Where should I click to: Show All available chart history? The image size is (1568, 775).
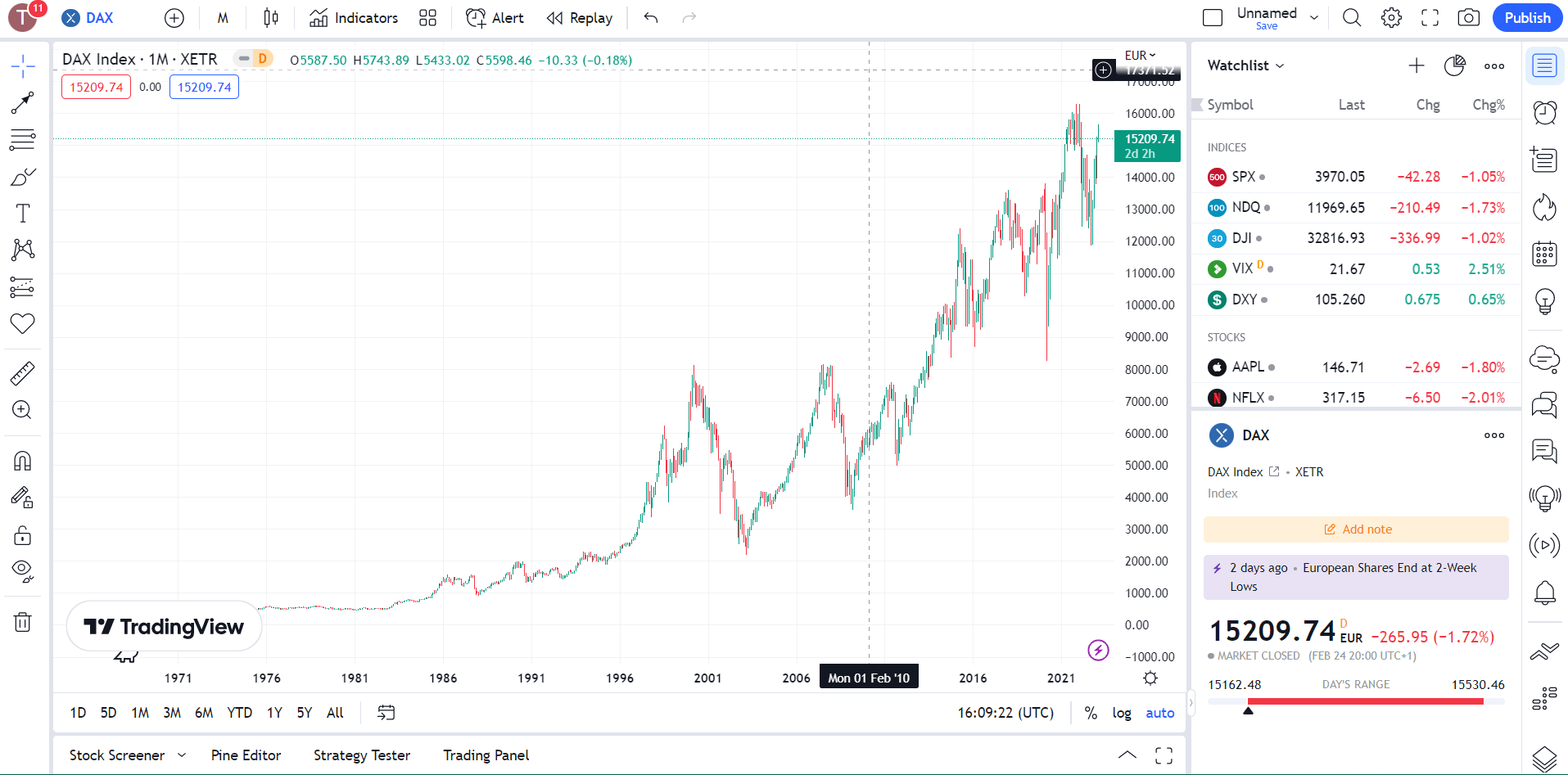point(335,713)
